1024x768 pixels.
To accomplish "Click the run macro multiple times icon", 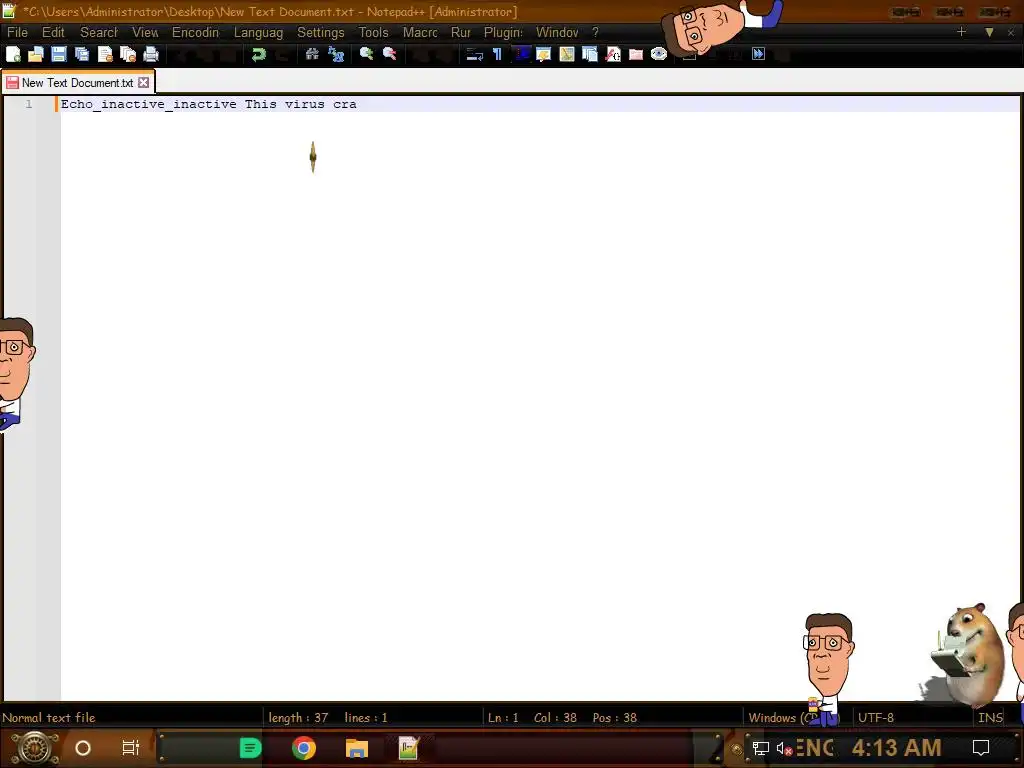I will click(758, 55).
